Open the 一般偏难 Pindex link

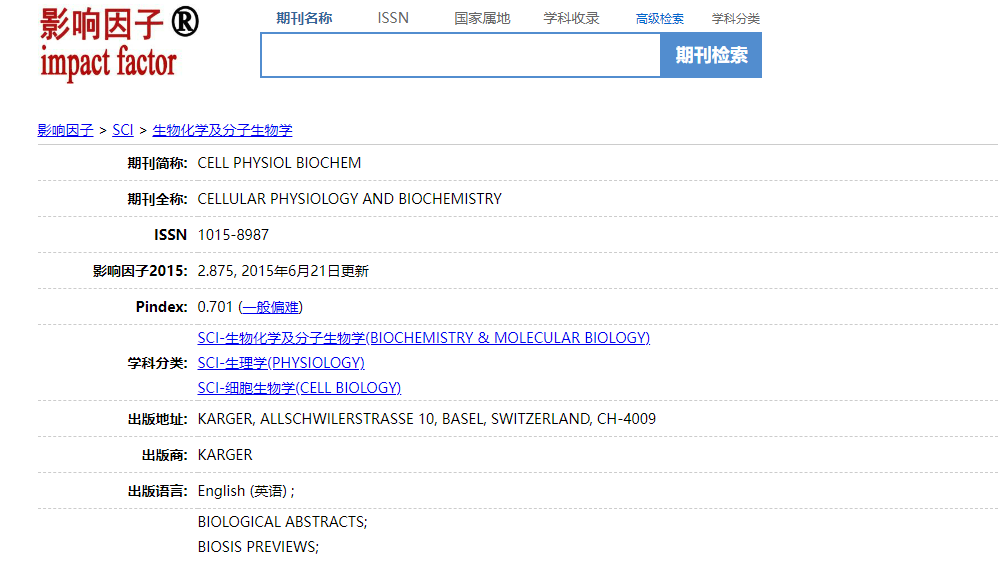click(270, 307)
